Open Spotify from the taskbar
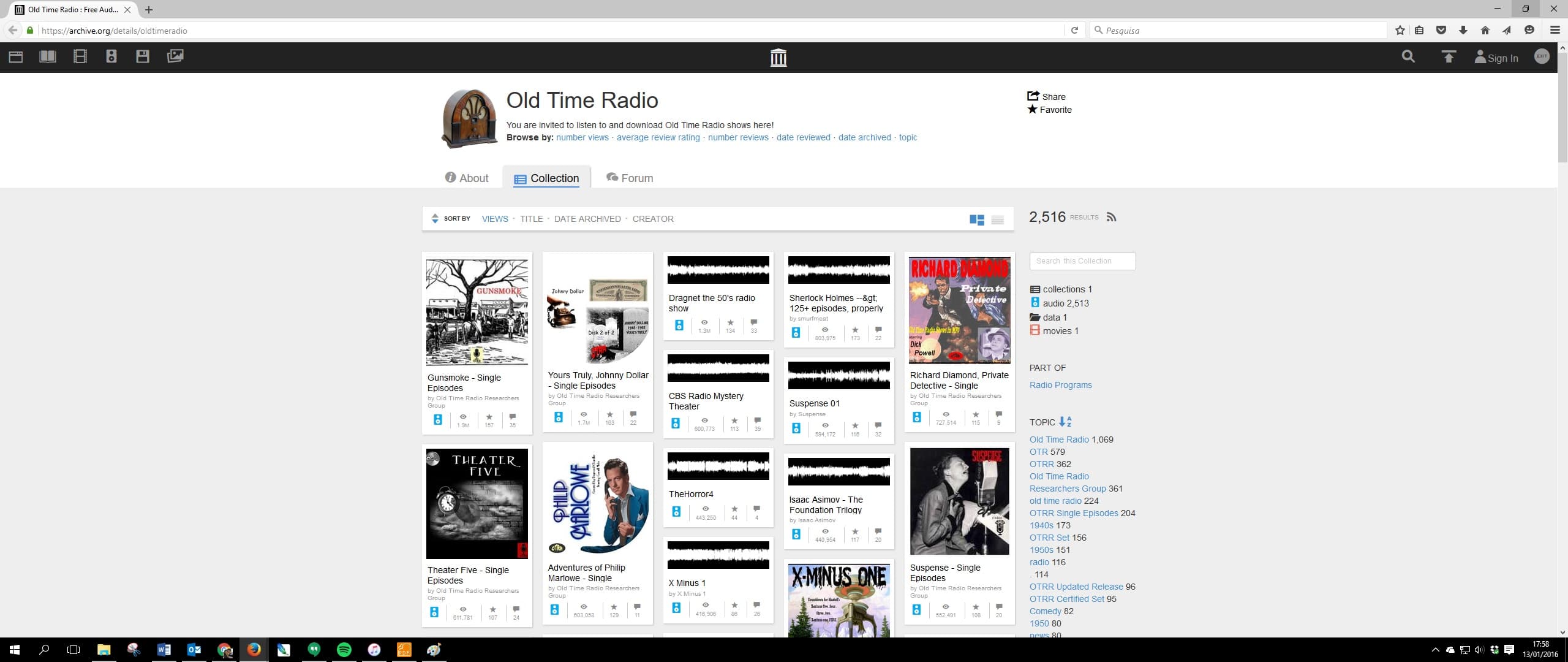Image resolution: width=1568 pixels, height=662 pixels. tap(344, 650)
